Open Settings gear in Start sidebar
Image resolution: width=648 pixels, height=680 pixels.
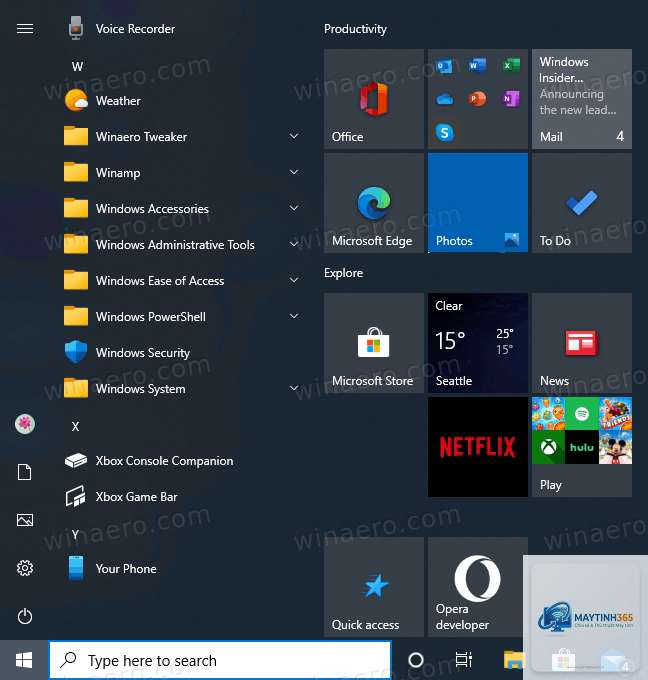click(x=25, y=568)
